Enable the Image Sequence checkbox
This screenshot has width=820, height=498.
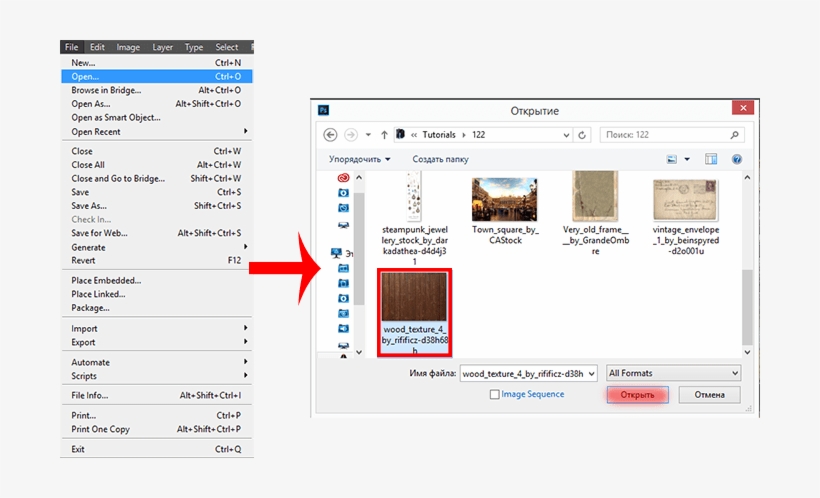point(495,395)
